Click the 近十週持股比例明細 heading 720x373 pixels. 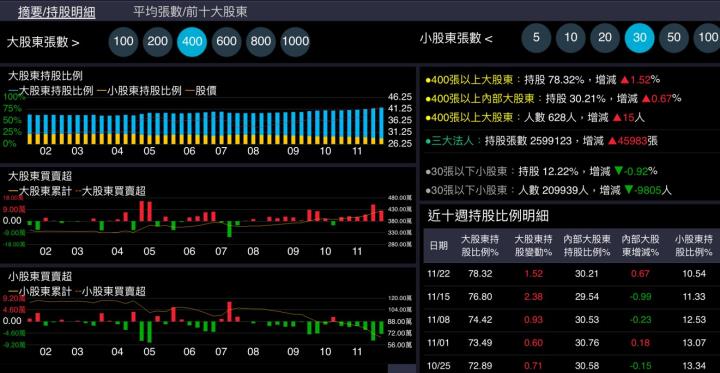click(488, 215)
